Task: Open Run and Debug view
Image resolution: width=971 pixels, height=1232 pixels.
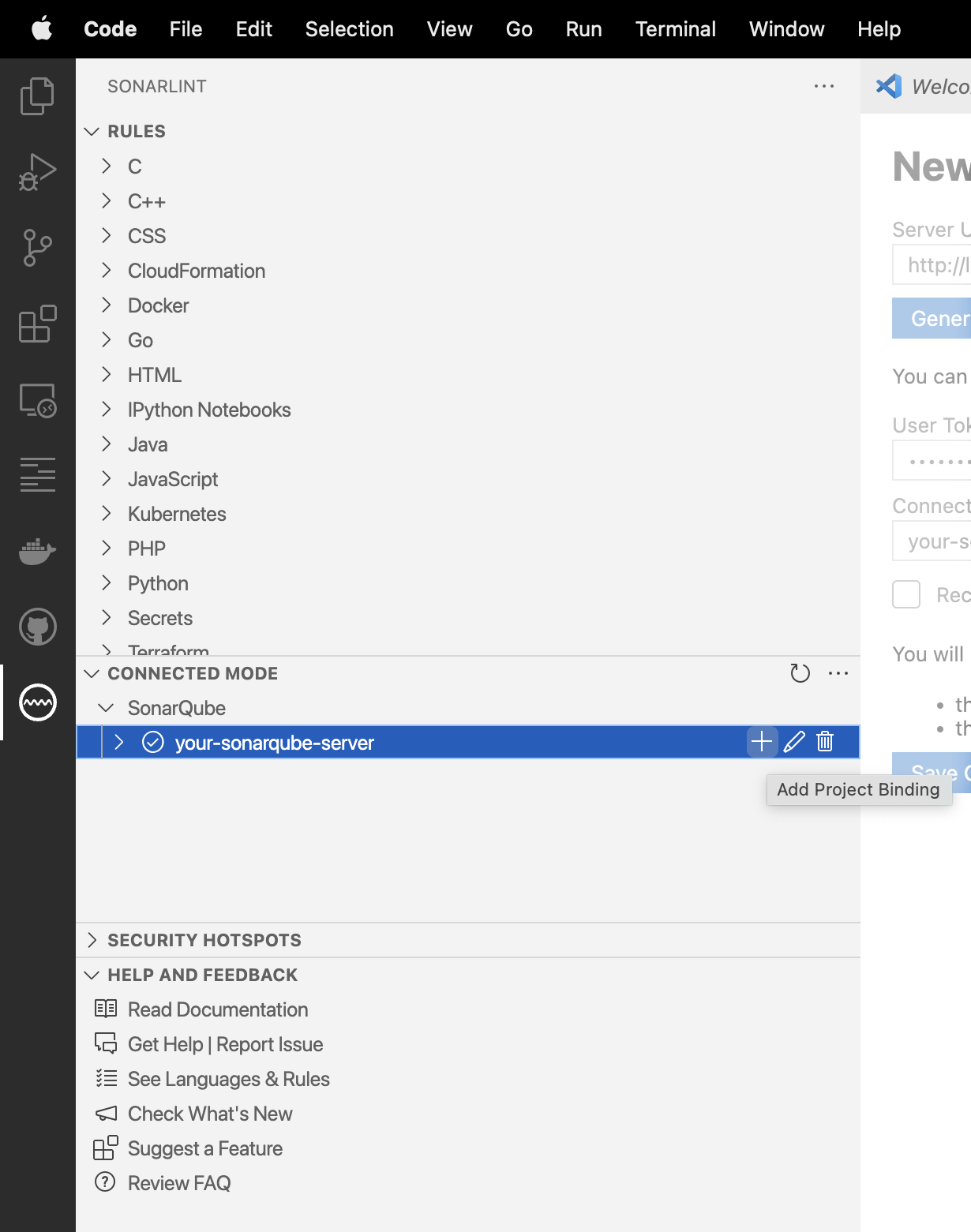Action: [x=37, y=171]
